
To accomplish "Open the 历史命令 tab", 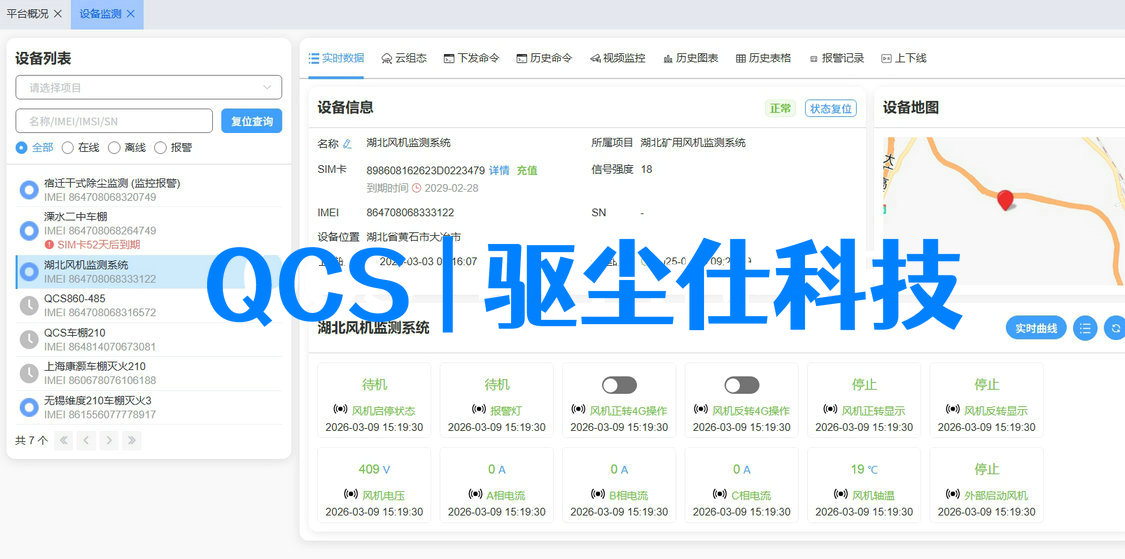I will click(x=545, y=58).
